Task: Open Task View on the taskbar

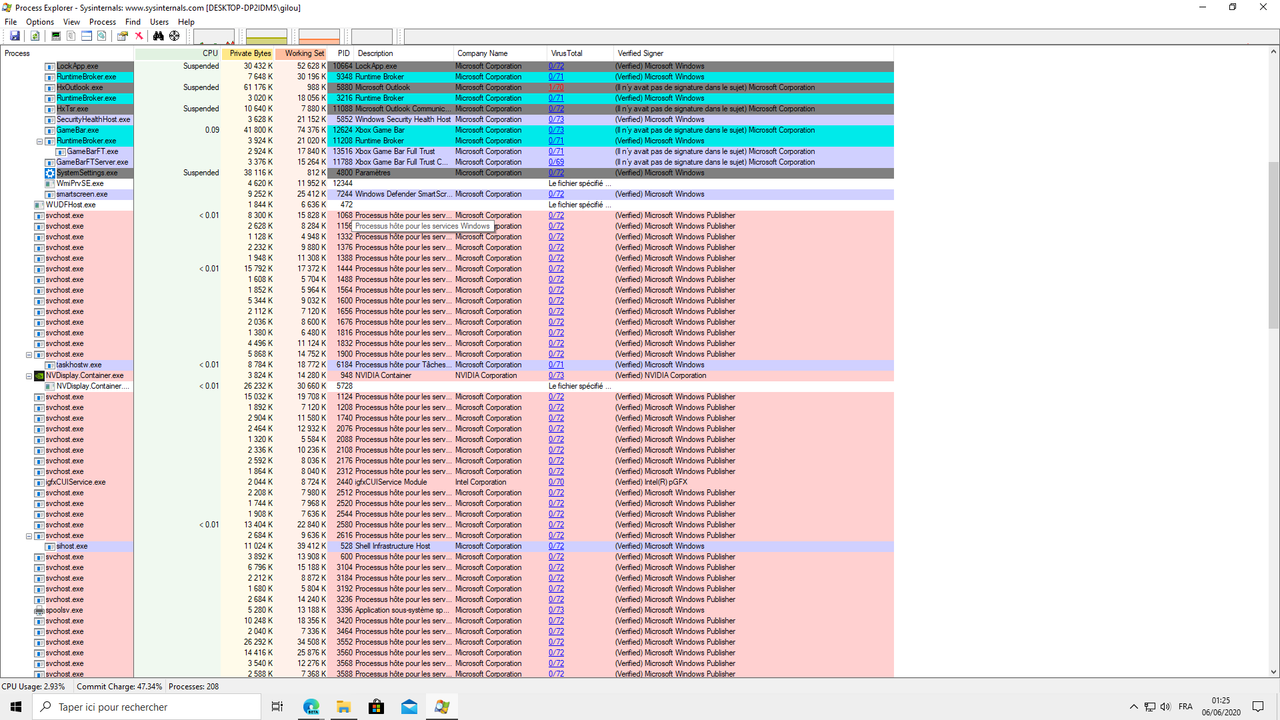Action: tap(278, 707)
